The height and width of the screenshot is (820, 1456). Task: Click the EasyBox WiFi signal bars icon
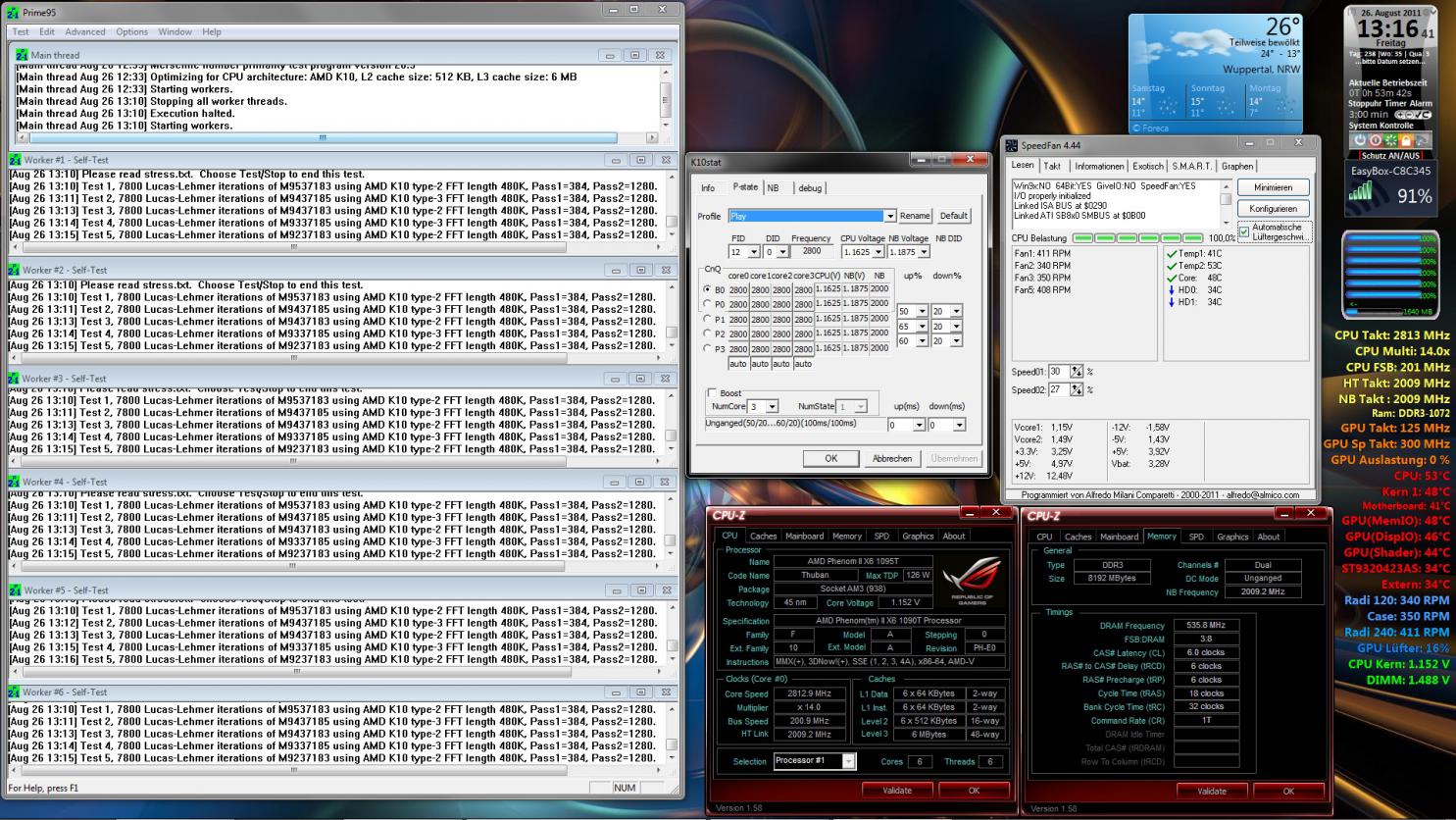1361,190
